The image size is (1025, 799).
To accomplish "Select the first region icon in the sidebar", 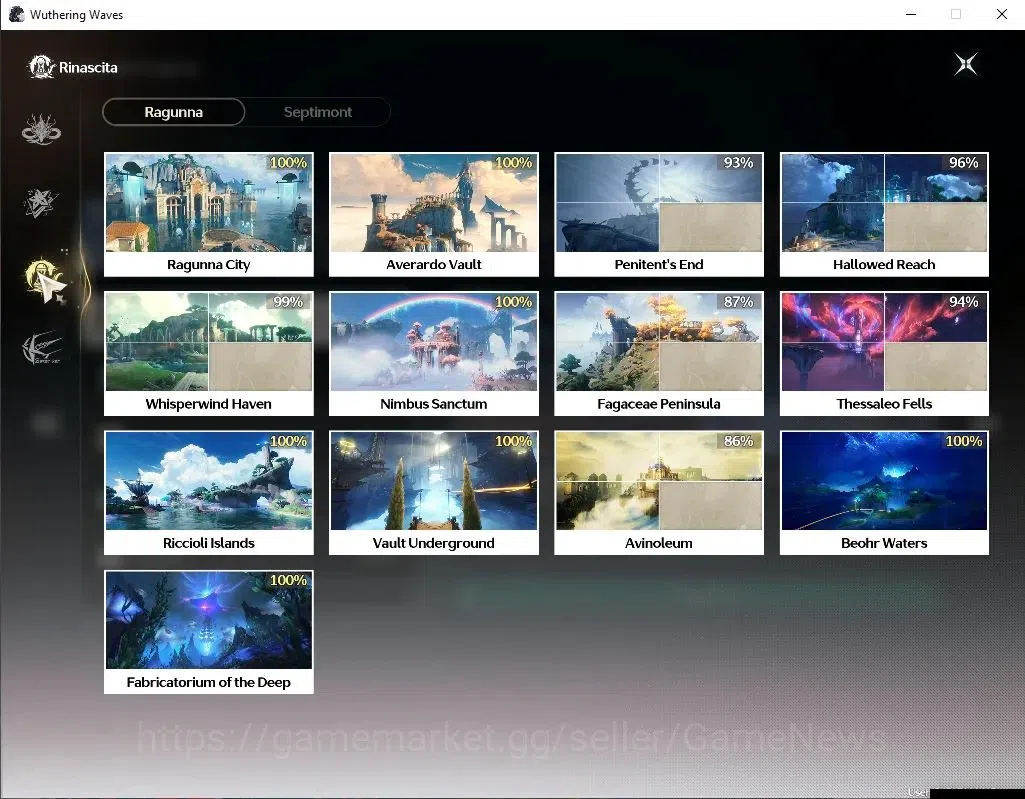I will tap(41, 129).
